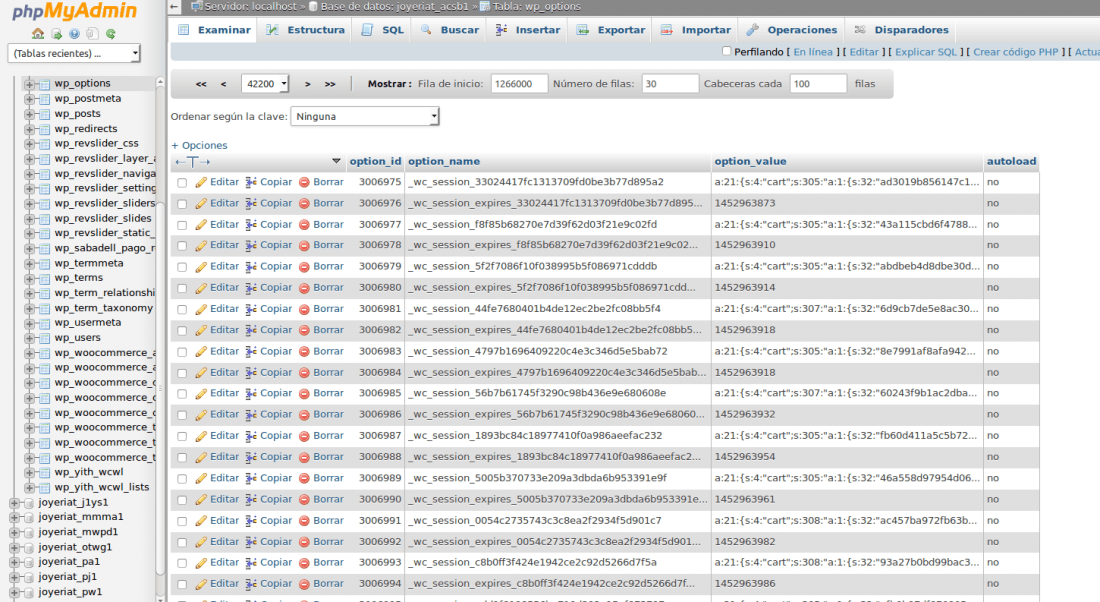
Task: Click the copy icon for row 3006976
Action: click(x=251, y=203)
